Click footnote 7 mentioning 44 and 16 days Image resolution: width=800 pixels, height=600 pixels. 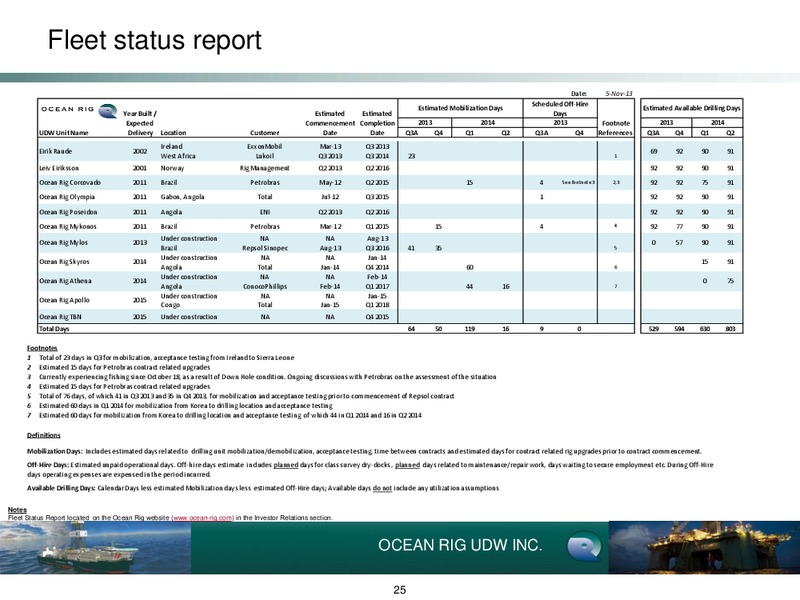(x=224, y=415)
